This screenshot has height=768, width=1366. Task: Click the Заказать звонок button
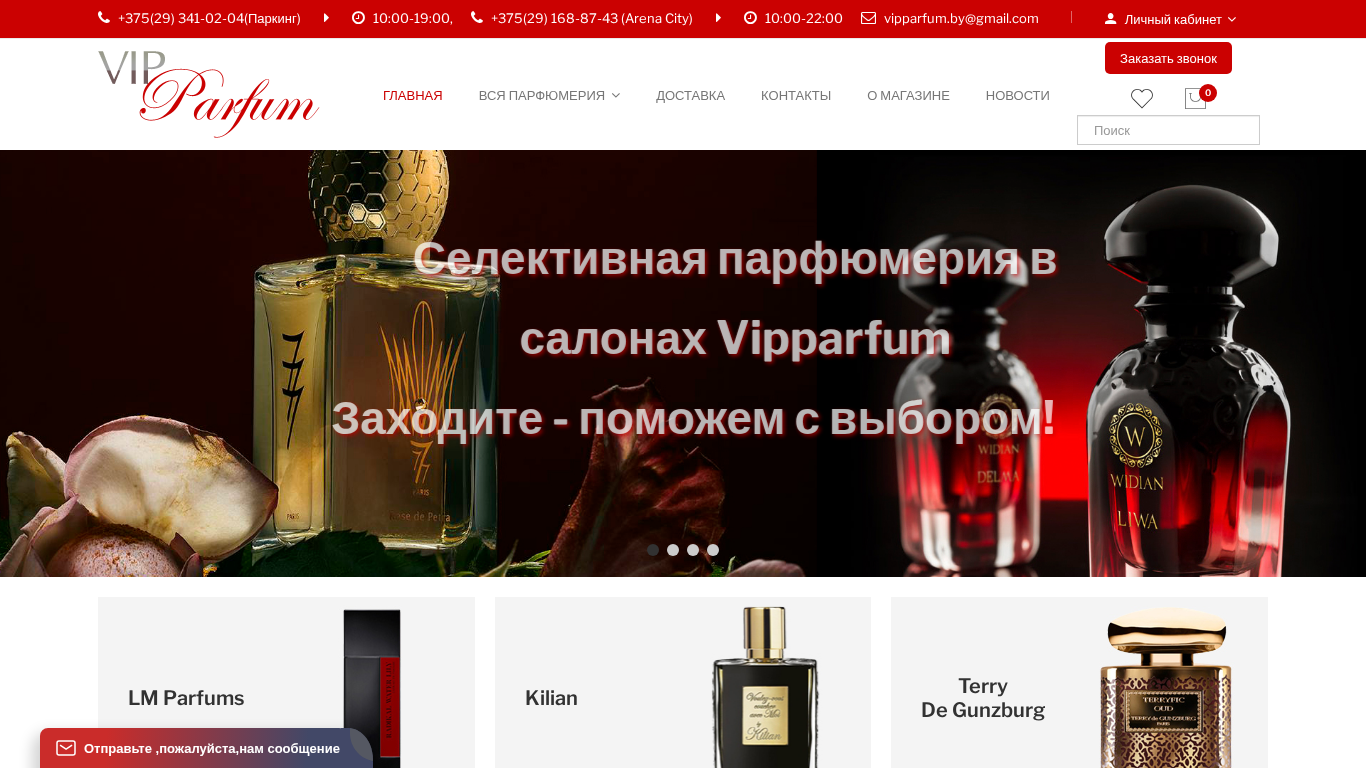pos(1168,58)
